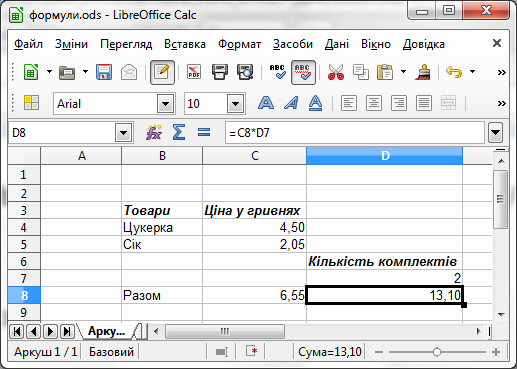Image resolution: width=517 pixels, height=369 pixels.
Task: Open the Довідка menu
Action: [x=423, y=44]
